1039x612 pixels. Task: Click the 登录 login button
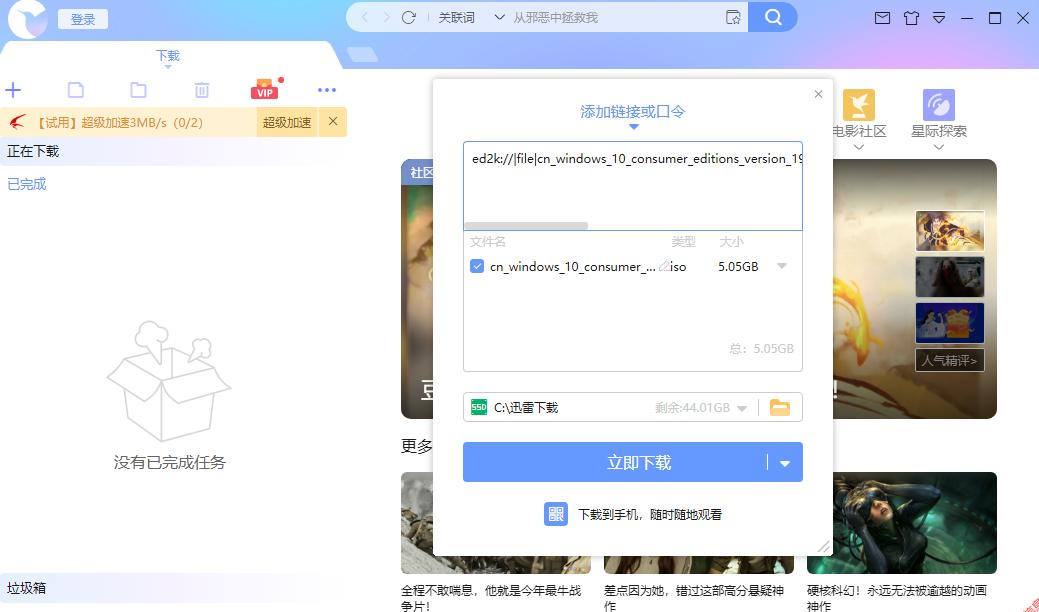click(x=83, y=18)
